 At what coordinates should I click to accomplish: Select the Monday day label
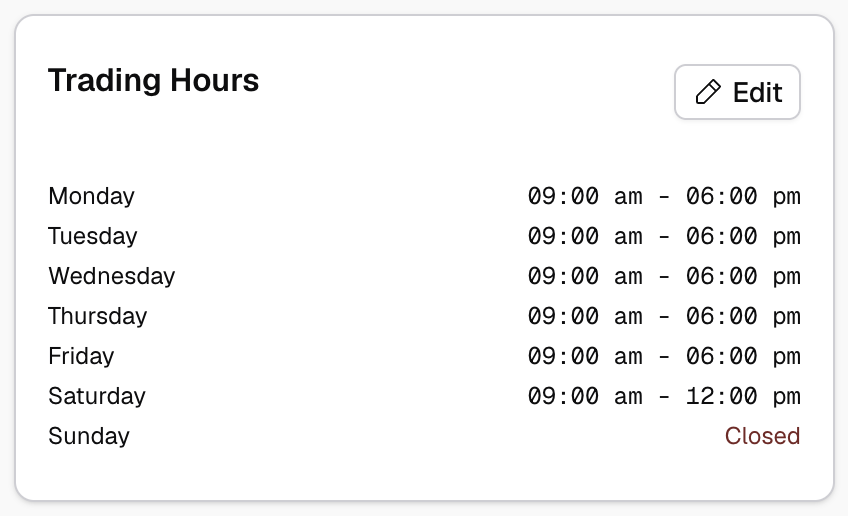[91, 196]
